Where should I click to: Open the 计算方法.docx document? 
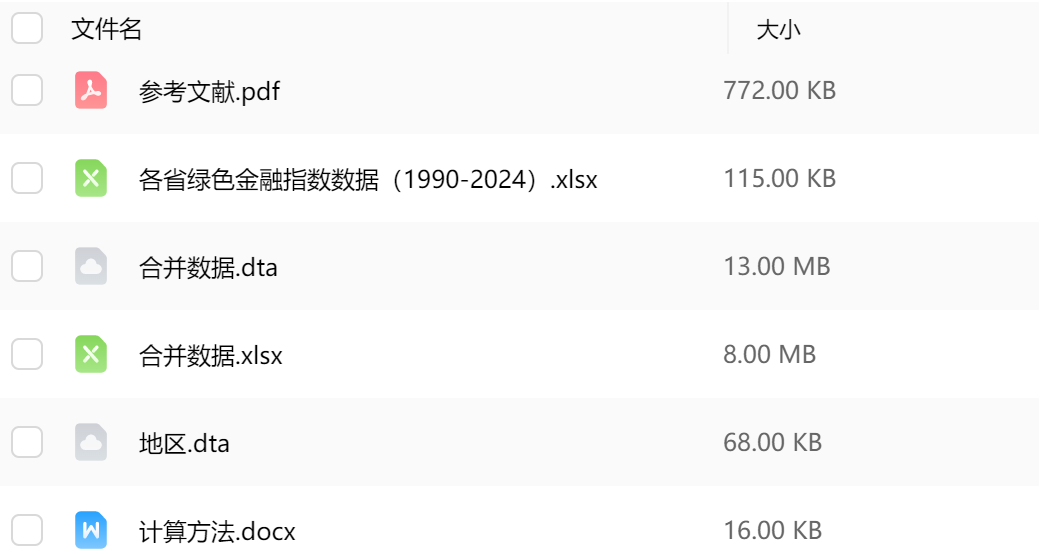pos(217,531)
